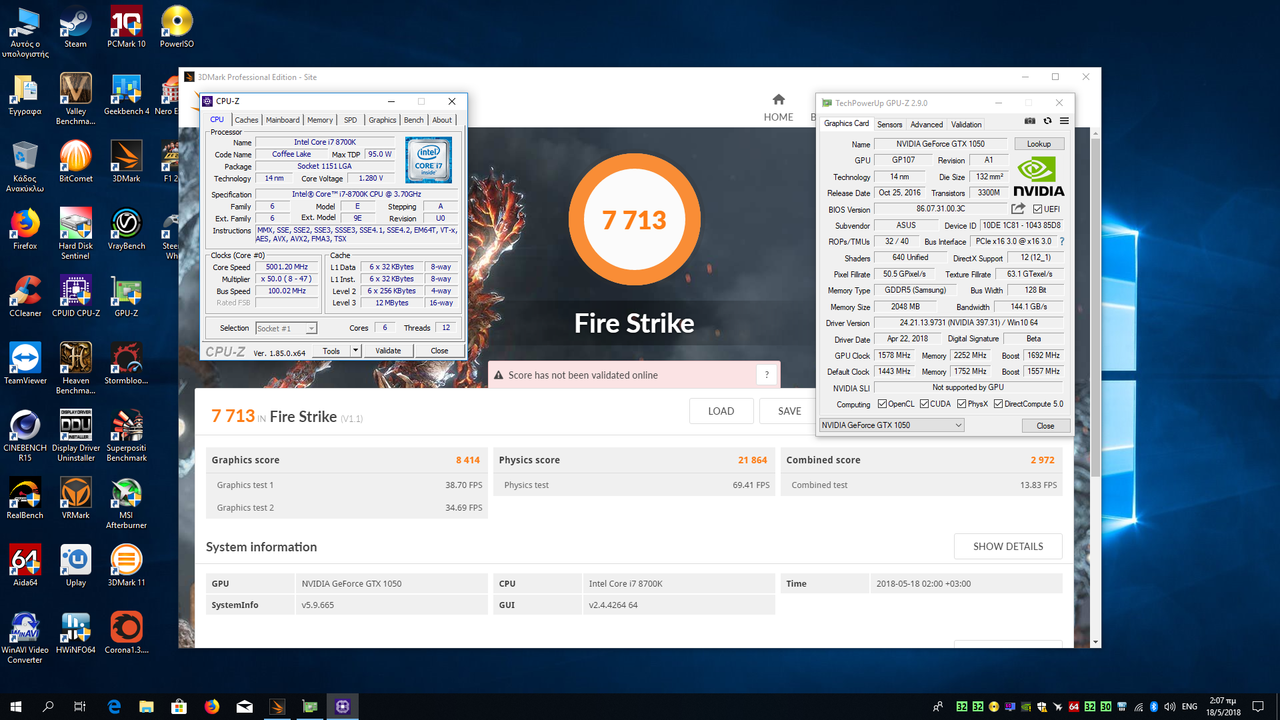Click the SHOW DETAILS button
This screenshot has height=720, width=1280.
[x=1008, y=546]
